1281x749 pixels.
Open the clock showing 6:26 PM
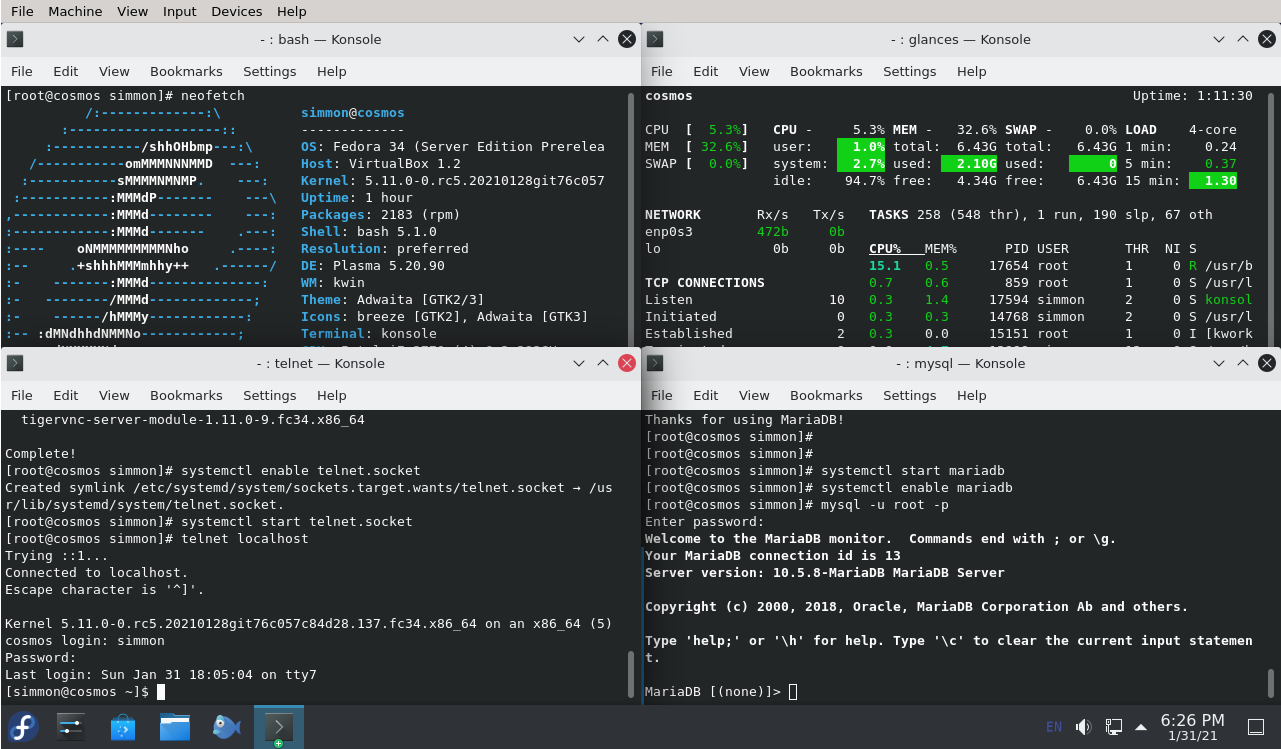pos(1192,727)
